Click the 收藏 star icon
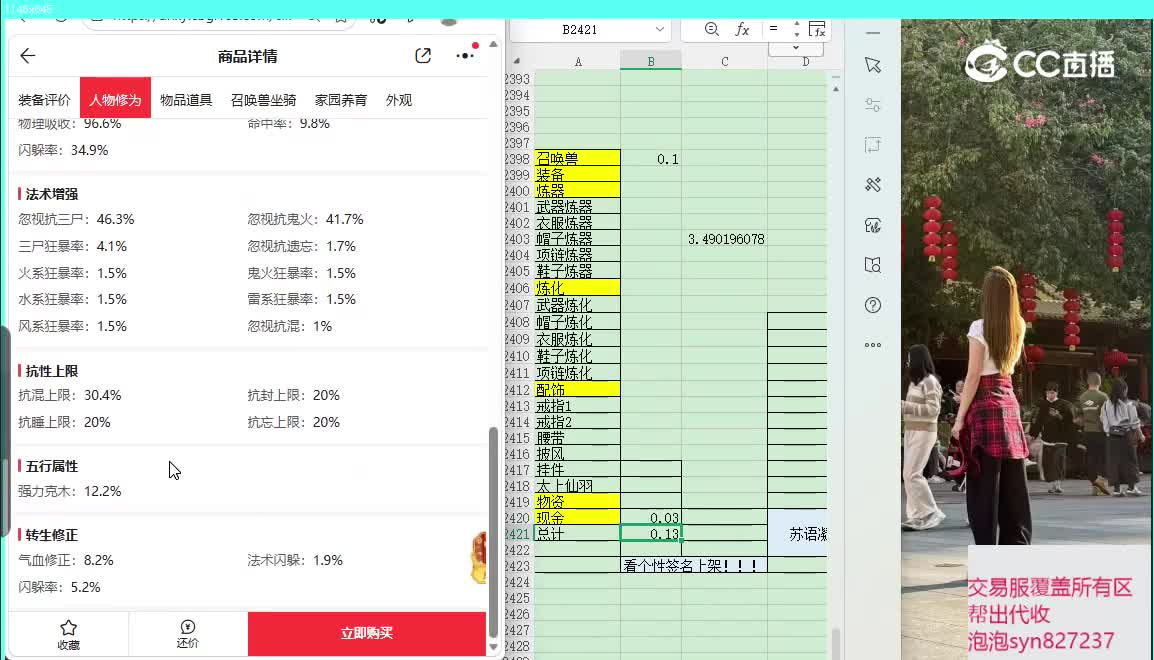1154x660 pixels. coord(68,628)
